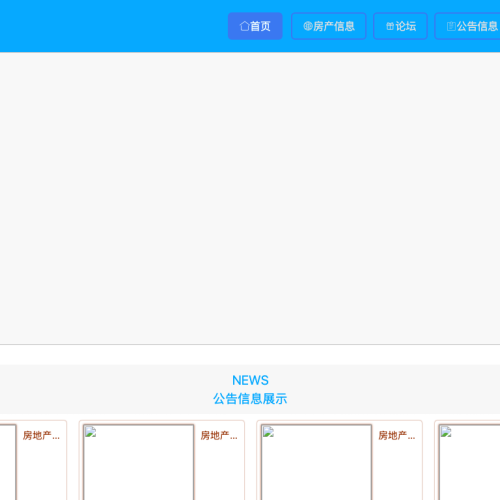Click the gift icon beside 论坛
The image size is (500, 500).
pyautogui.click(x=390, y=26)
